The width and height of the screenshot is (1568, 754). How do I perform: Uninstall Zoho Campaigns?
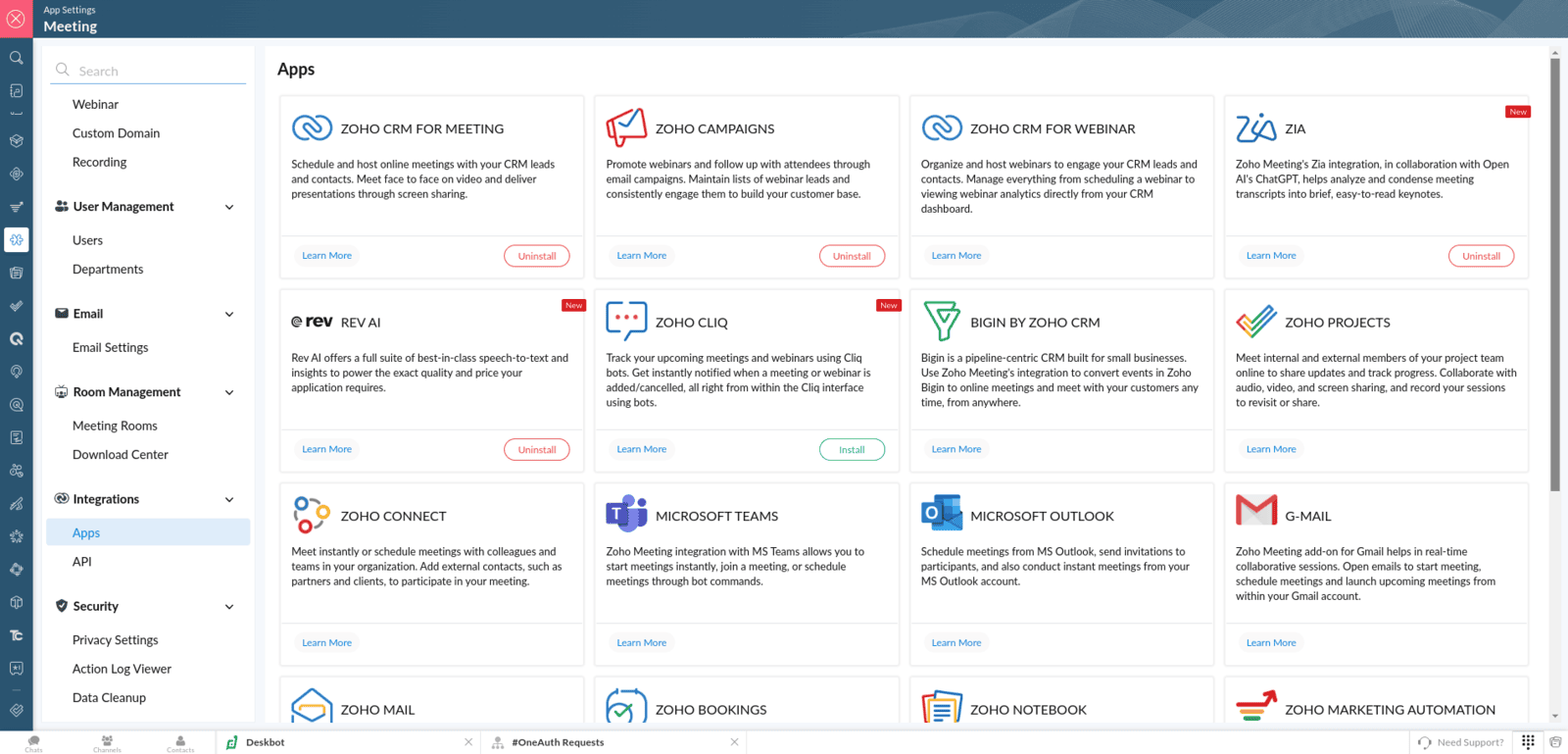pos(852,256)
